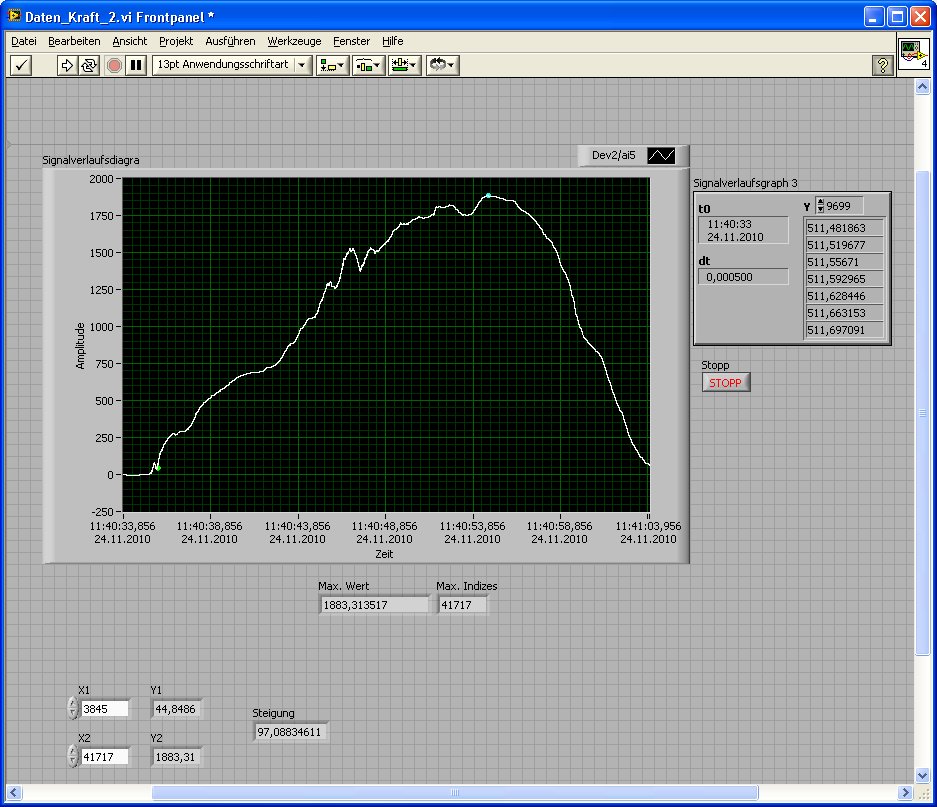Open the Werkzeuge menu
937x807 pixels.
pyautogui.click(x=294, y=41)
